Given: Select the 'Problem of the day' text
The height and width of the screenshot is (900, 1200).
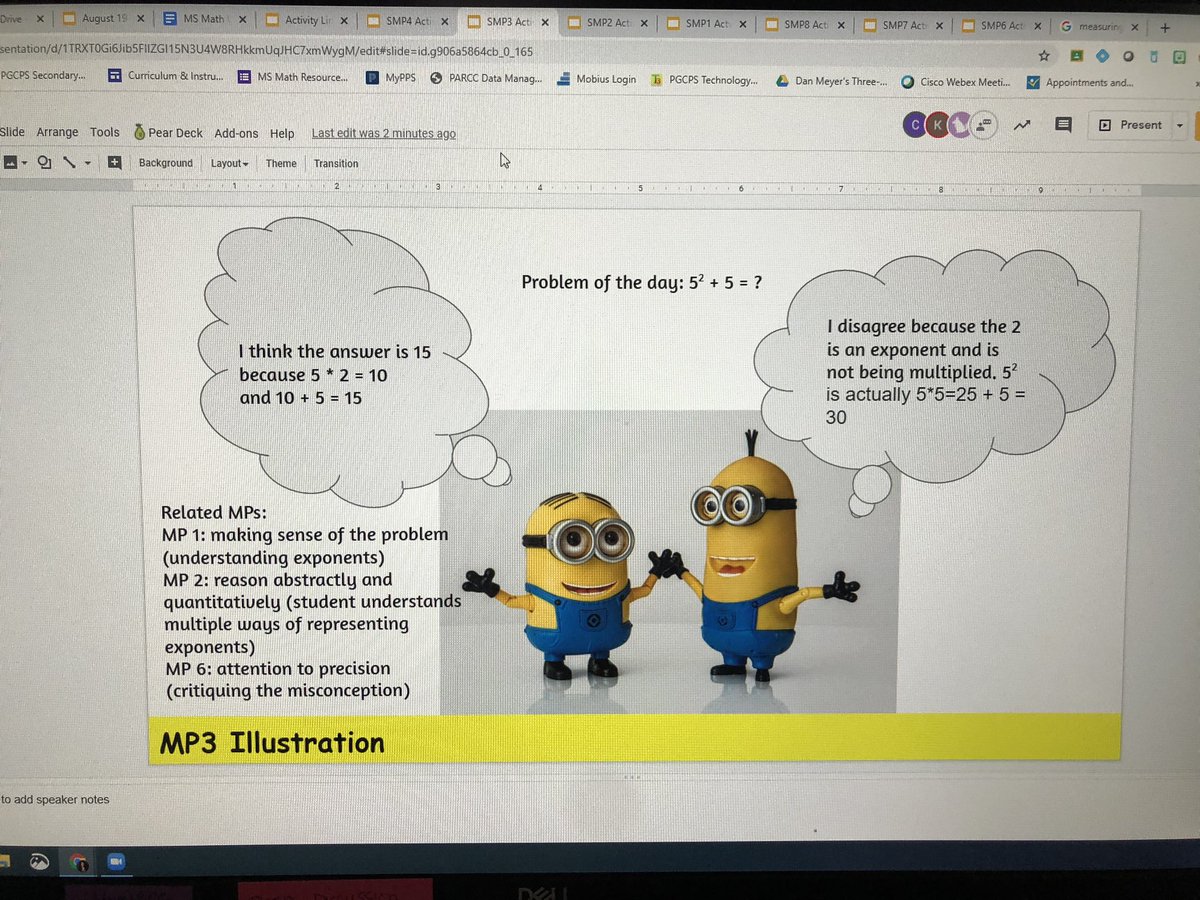Looking at the screenshot, I should point(643,282).
